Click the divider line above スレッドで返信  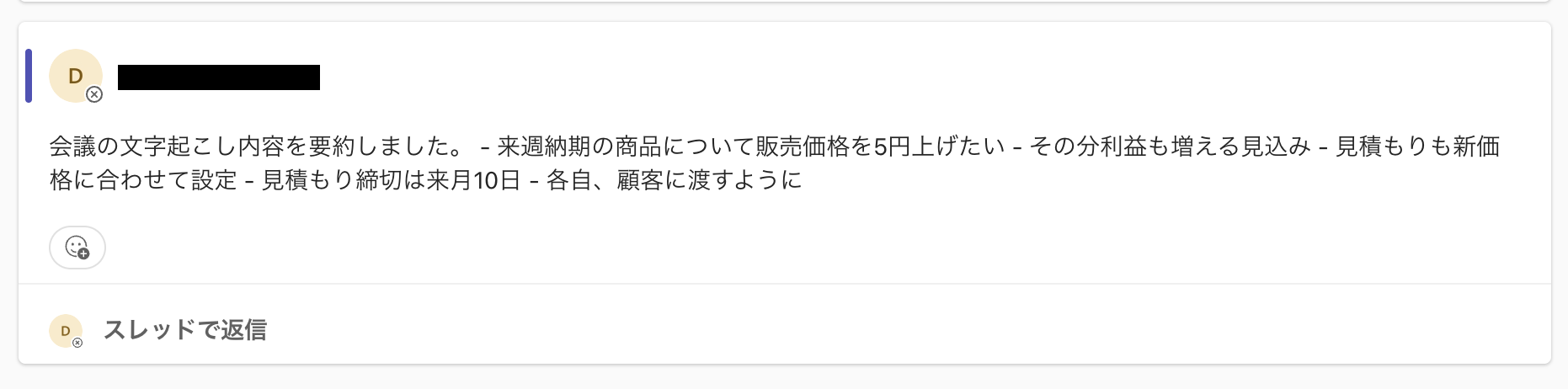pos(785,284)
